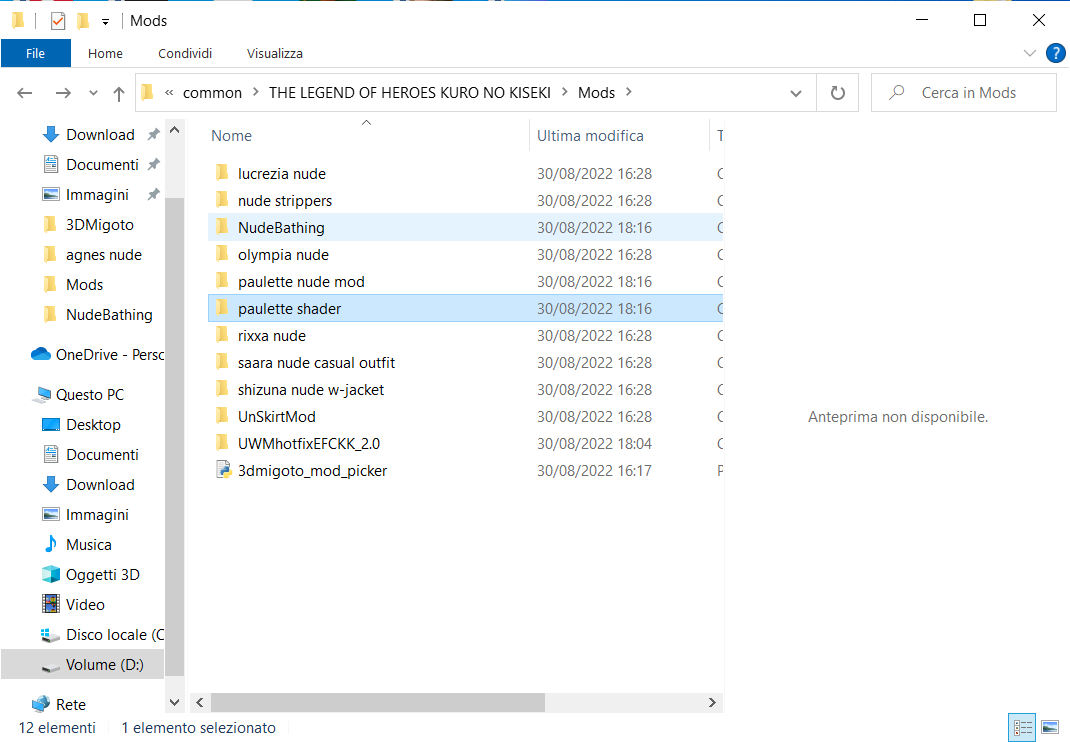Switch to the Home ribbon tab
Image resolution: width=1070 pixels, height=742 pixels.
pos(105,53)
